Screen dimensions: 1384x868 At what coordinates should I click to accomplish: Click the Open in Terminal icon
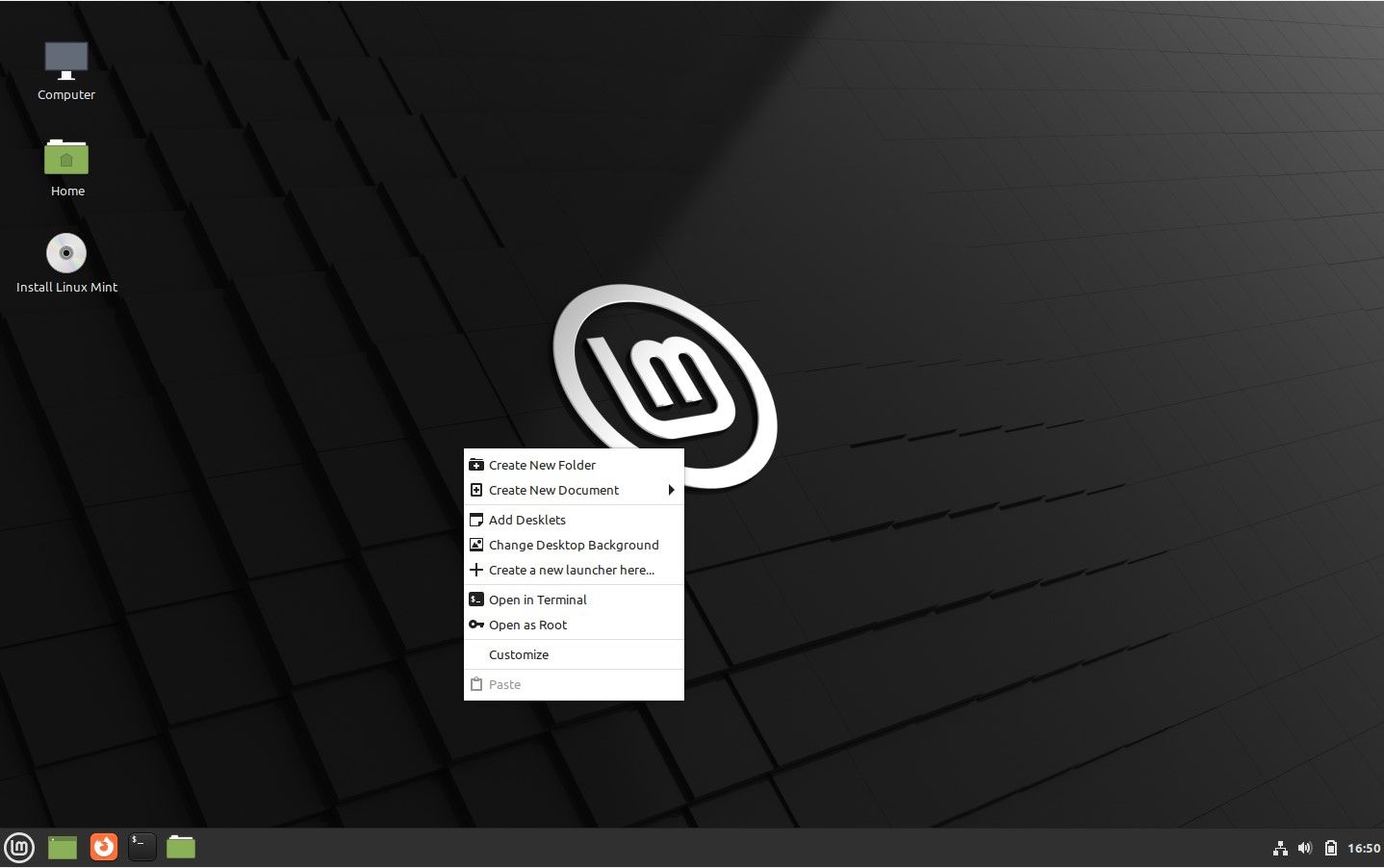[476, 600]
